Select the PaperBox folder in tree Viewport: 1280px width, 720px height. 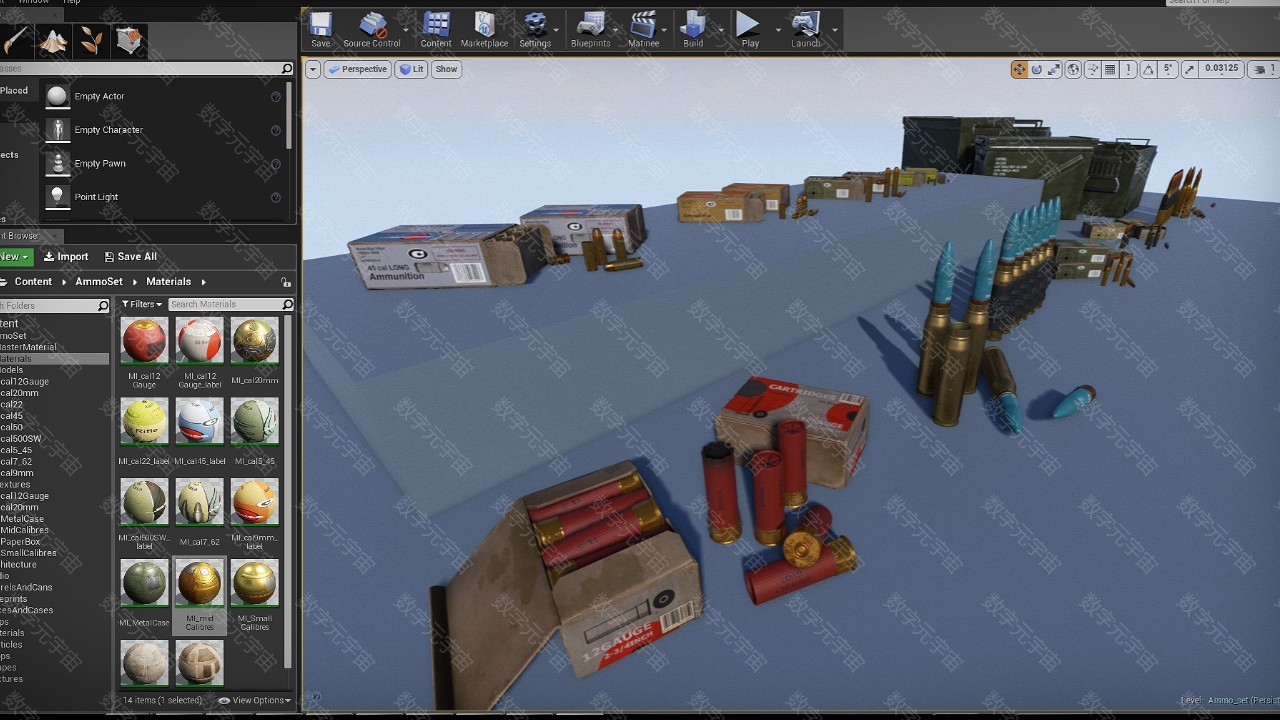coord(20,542)
